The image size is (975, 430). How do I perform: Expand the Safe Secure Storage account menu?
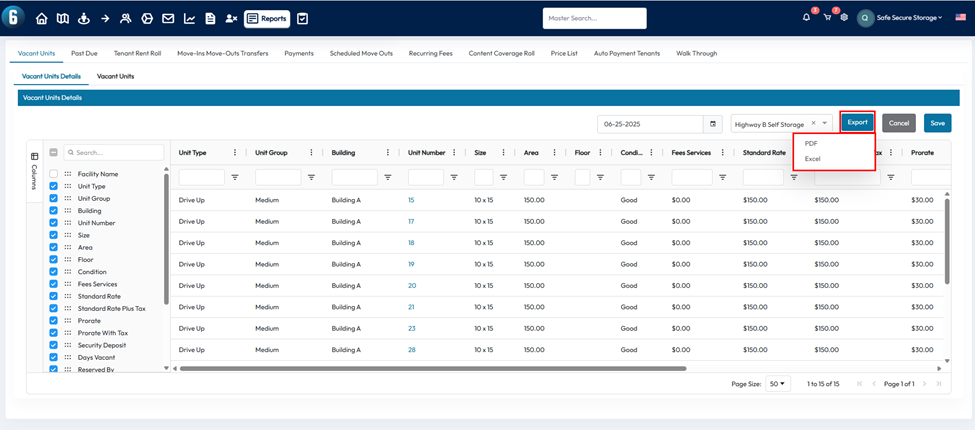click(908, 18)
